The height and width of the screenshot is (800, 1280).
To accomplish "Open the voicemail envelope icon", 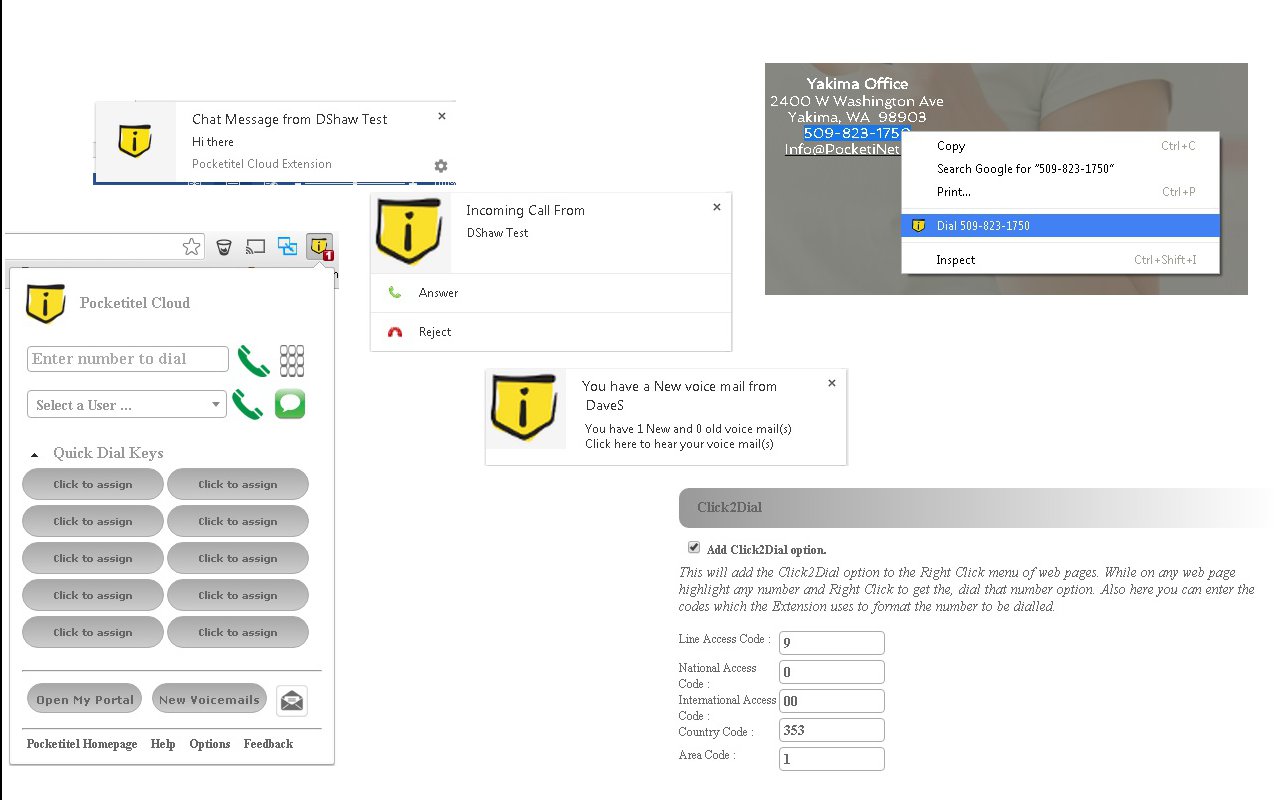I will [x=292, y=701].
